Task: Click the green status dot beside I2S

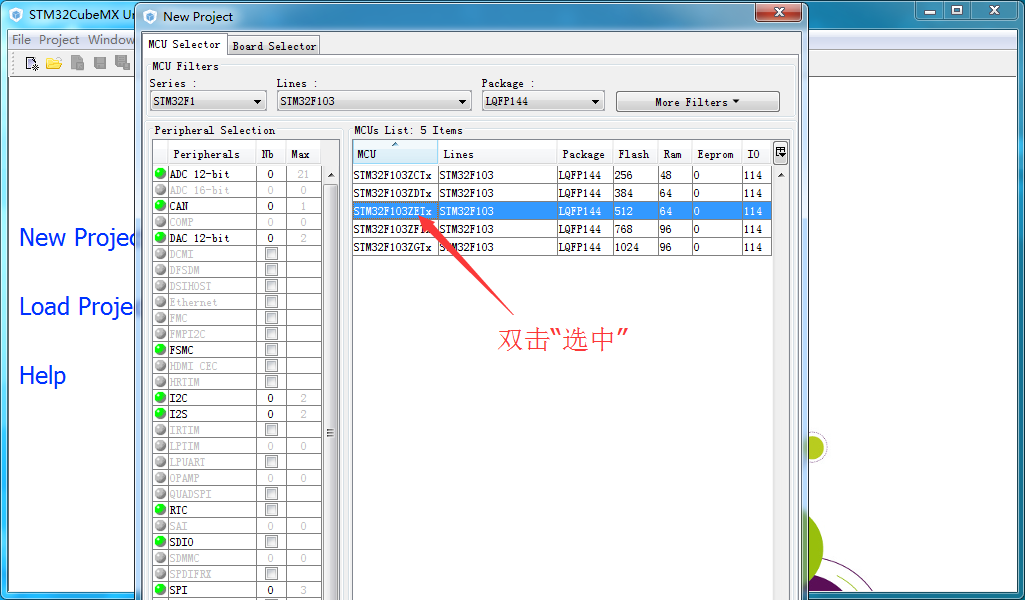Action: click(x=160, y=413)
